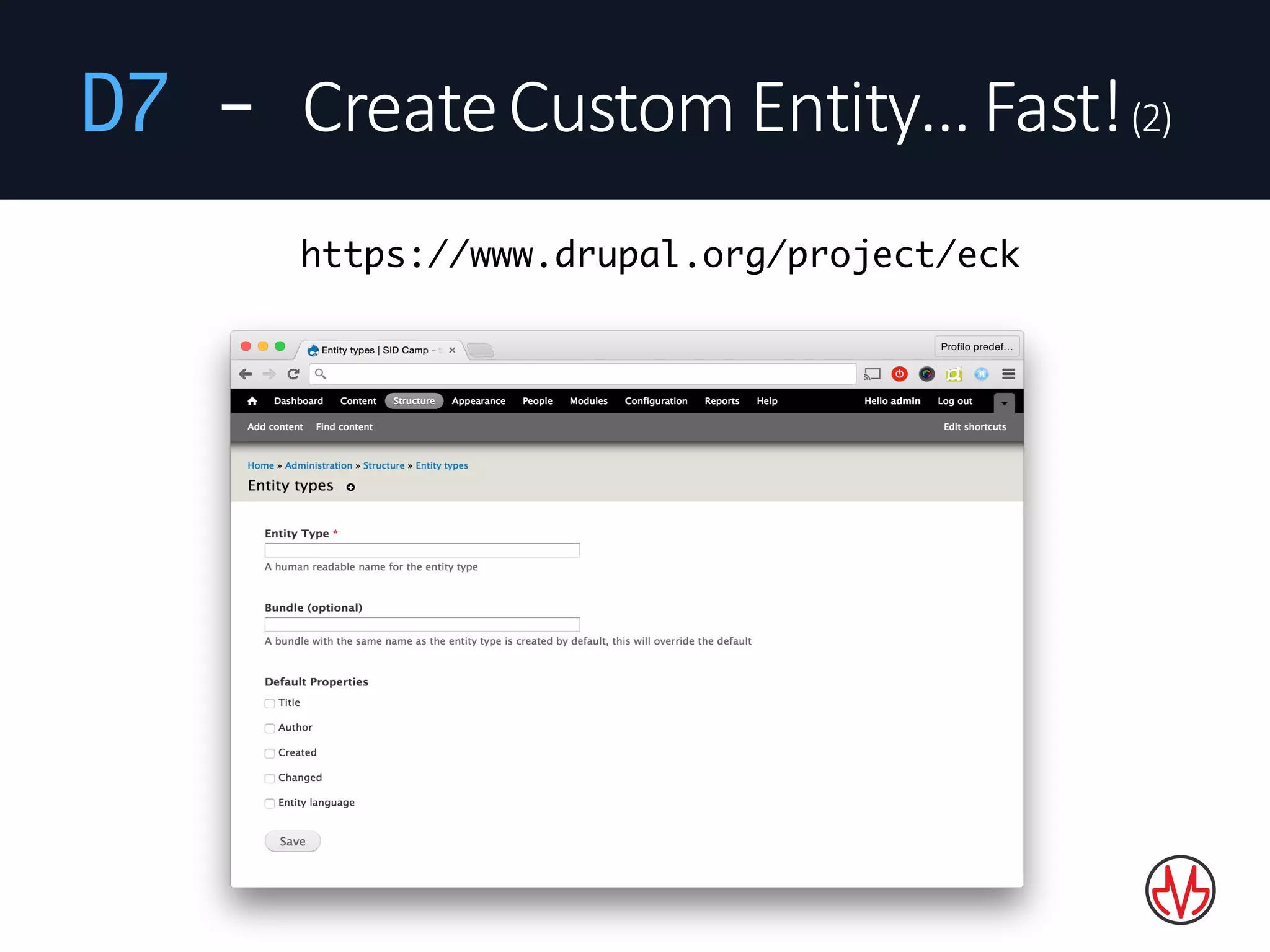The image size is (1270, 952).
Task: Open Help in the admin menu
Action: pyautogui.click(x=766, y=401)
